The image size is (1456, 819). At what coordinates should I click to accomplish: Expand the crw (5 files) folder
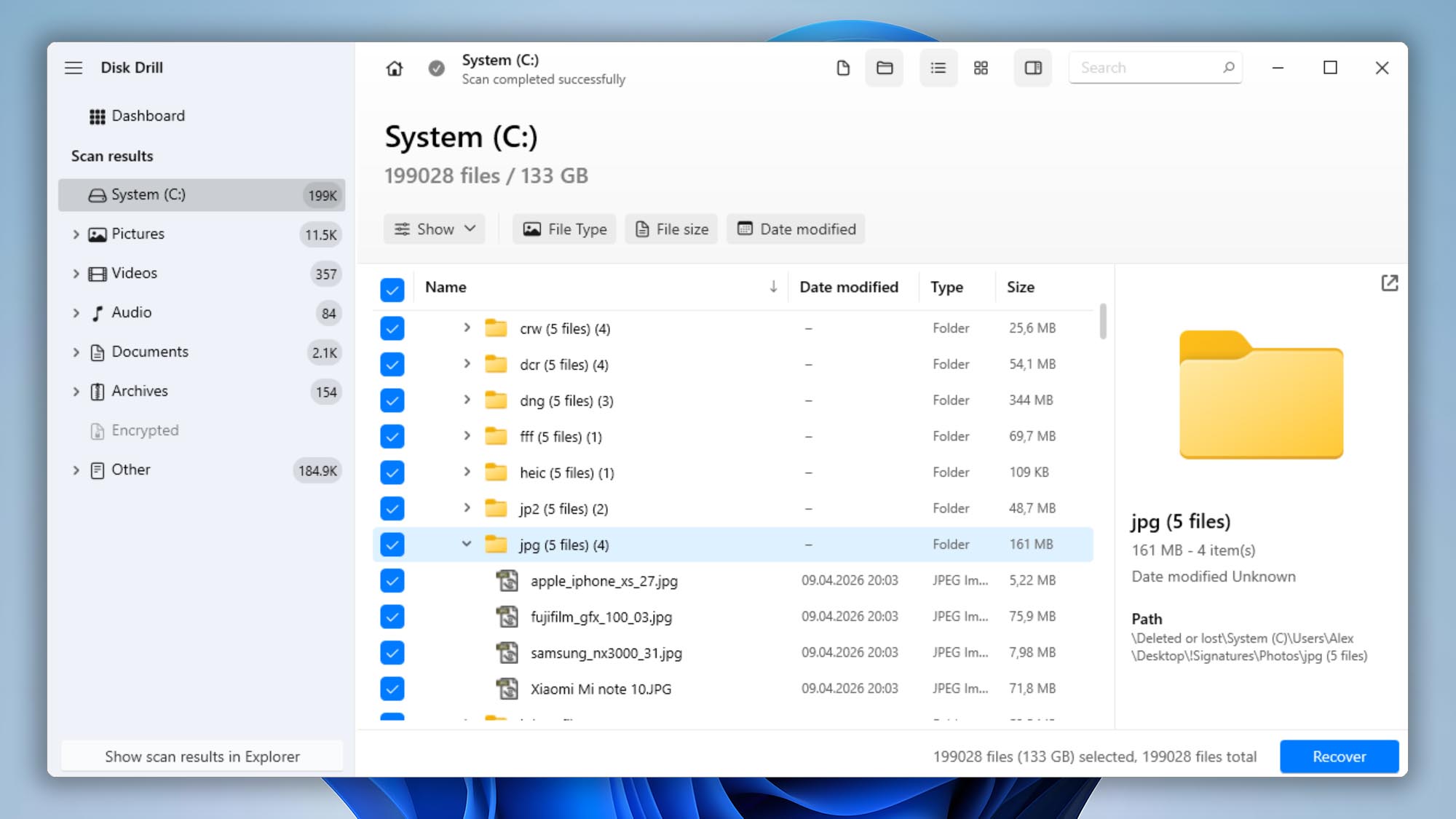click(467, 328)
